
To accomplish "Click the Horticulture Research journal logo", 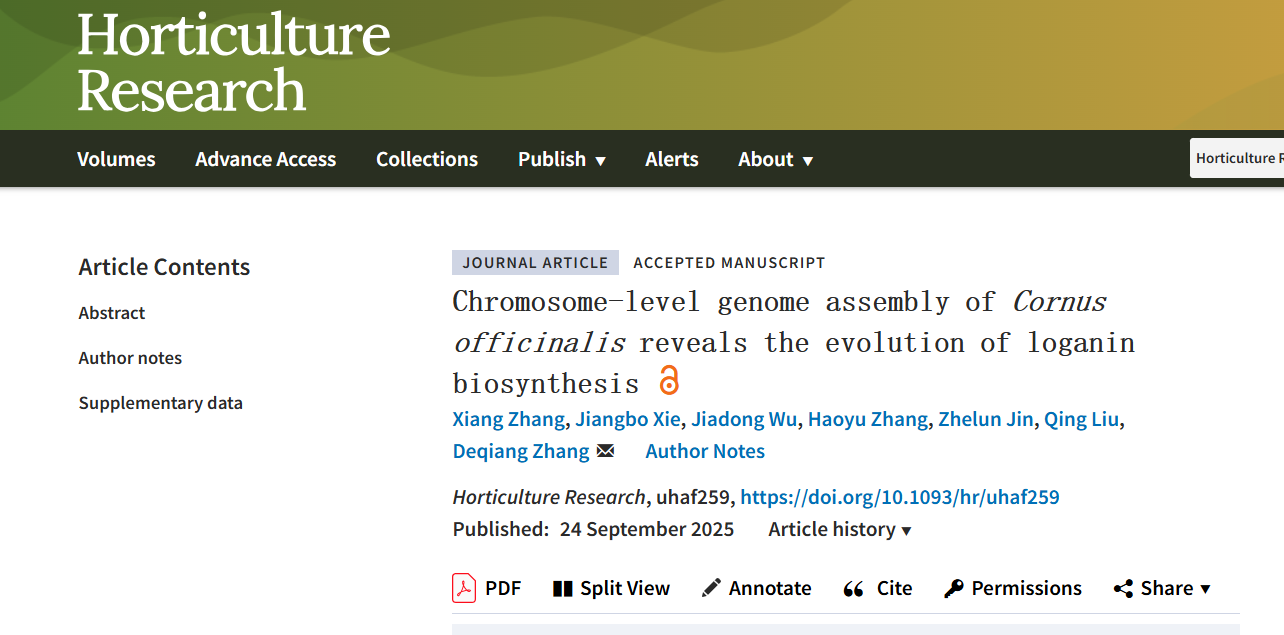I will click(x=233, y=62).
